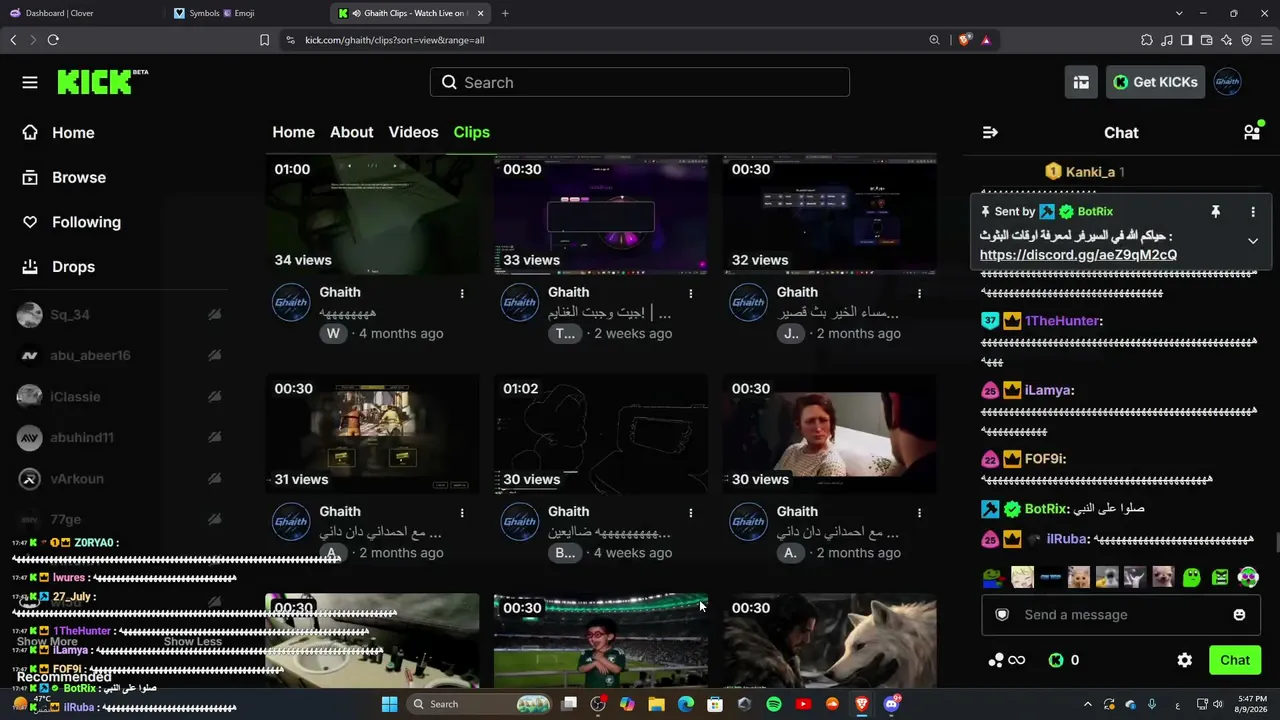Switch to Symbols Emoji tab

pos(245,13)
